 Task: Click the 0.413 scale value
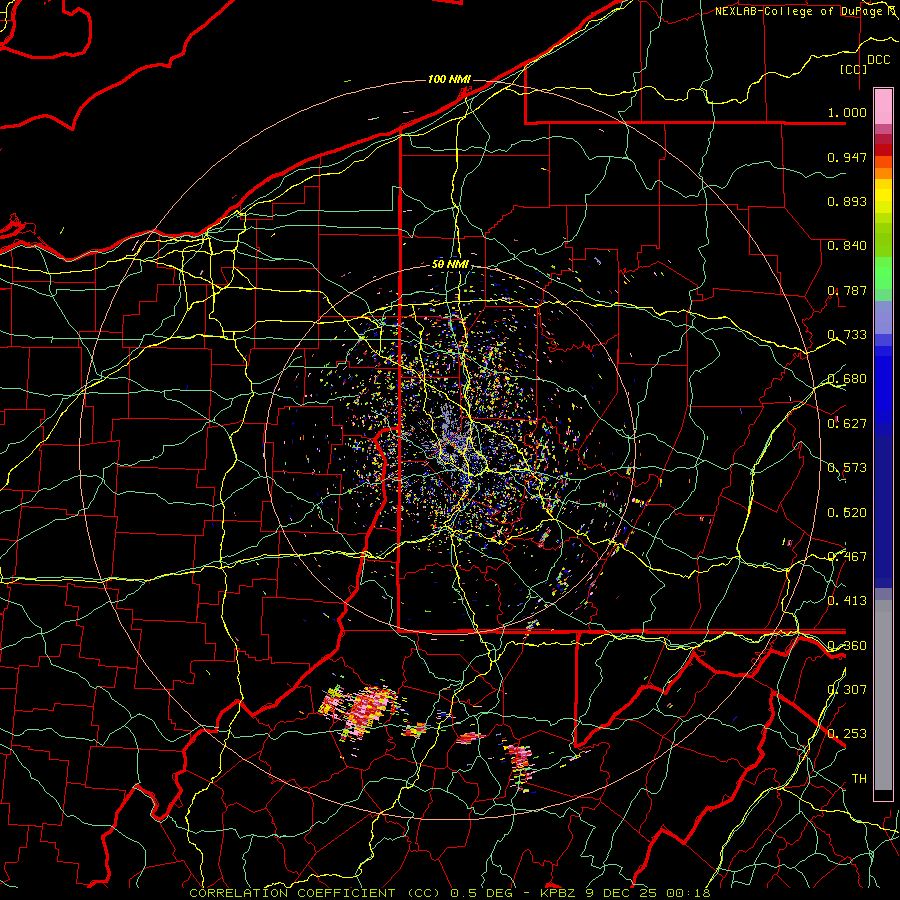pyautogui.click(x=847, y=601)
